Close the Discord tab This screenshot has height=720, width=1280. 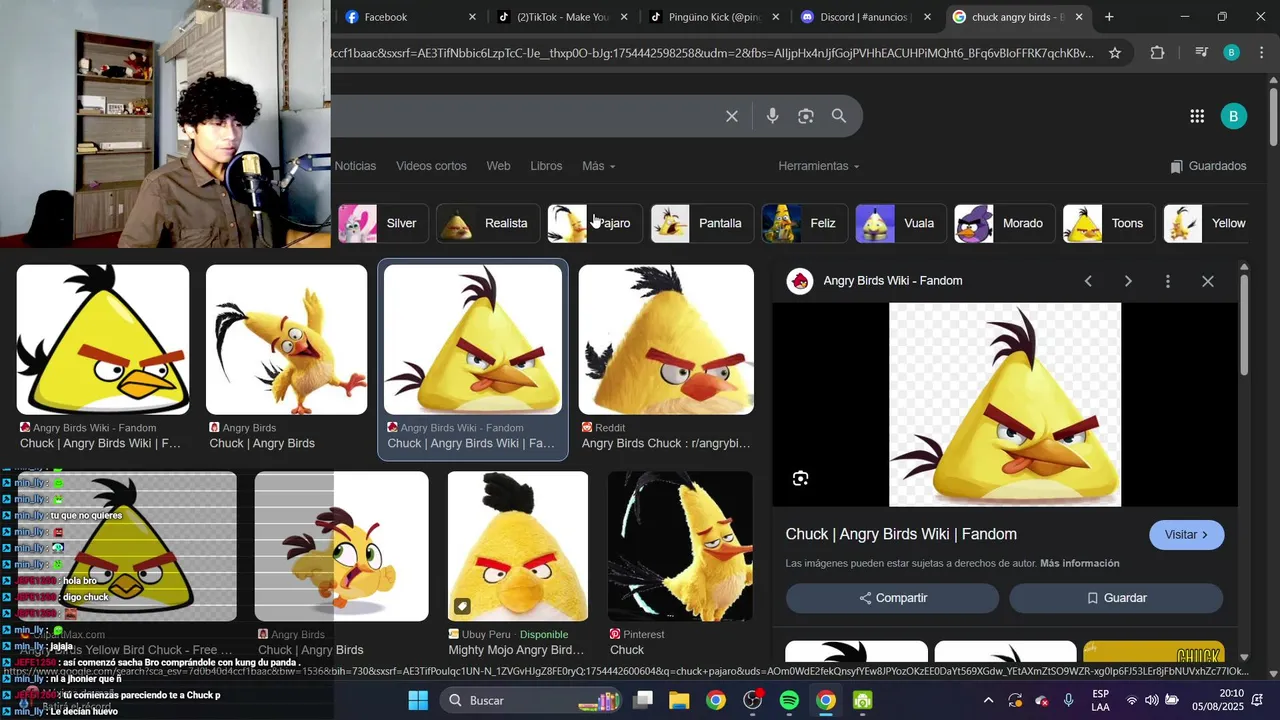click(x=927, y=17)
